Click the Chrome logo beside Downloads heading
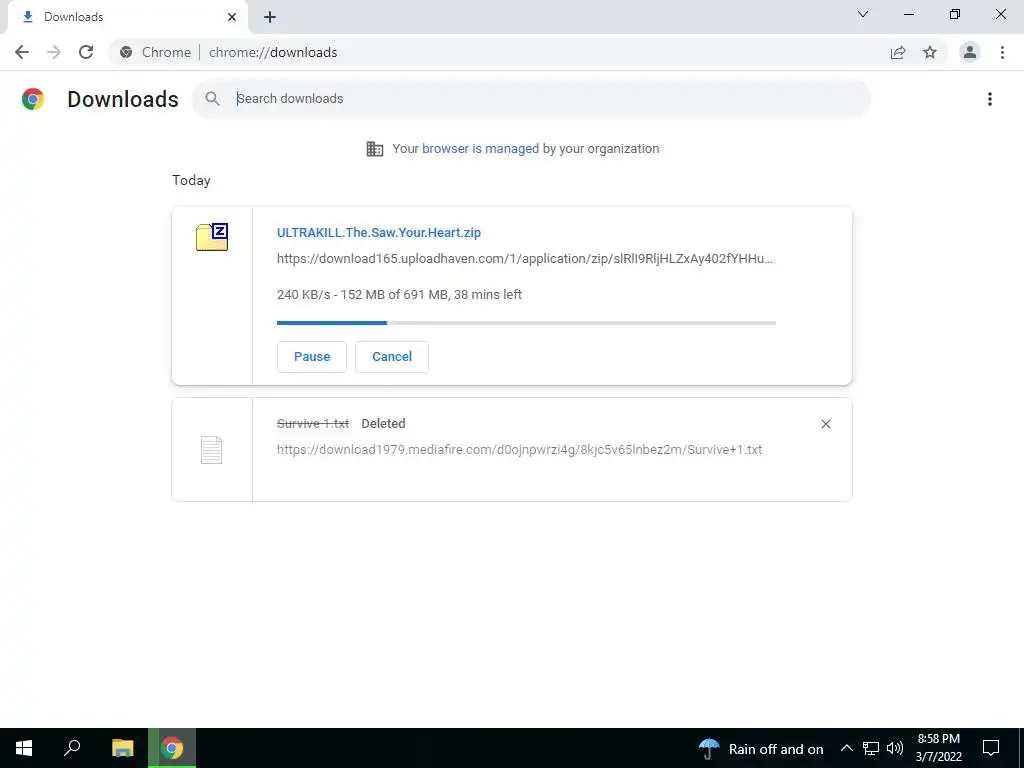 coord(33,99)
